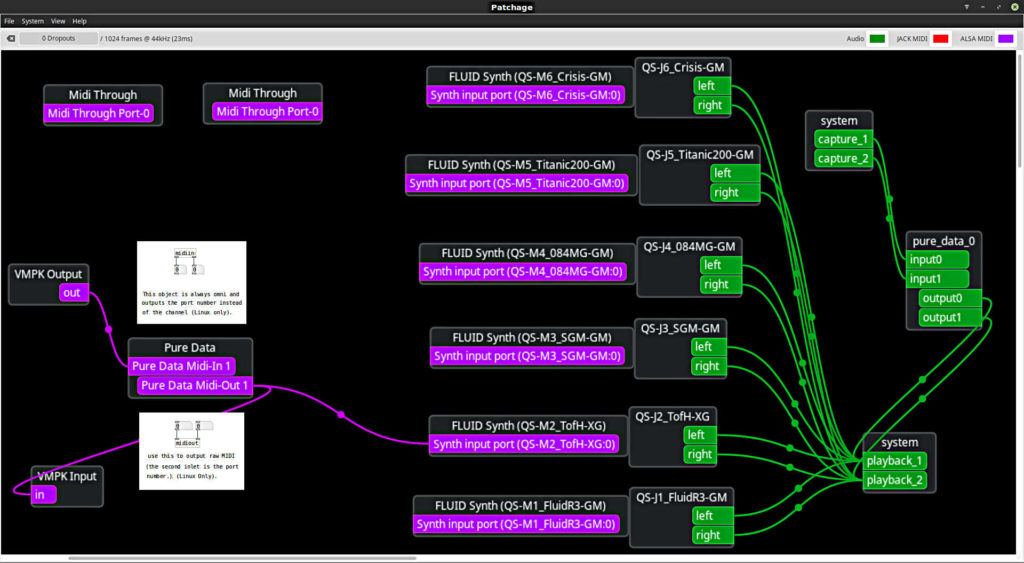Click right port of QS-J6_Crisis-GM
The image size is (1024, 563).
pos(711,105)
